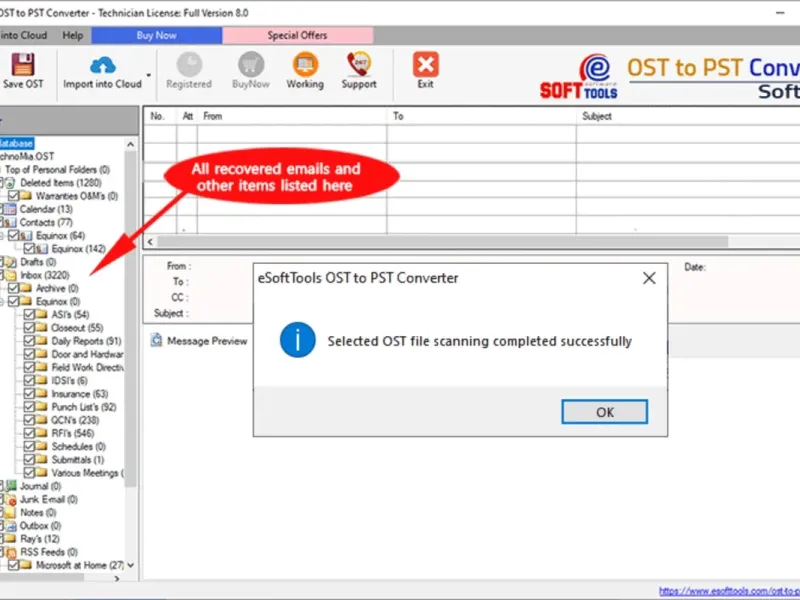Click the Notes folder icon

(x=10, y=512)
